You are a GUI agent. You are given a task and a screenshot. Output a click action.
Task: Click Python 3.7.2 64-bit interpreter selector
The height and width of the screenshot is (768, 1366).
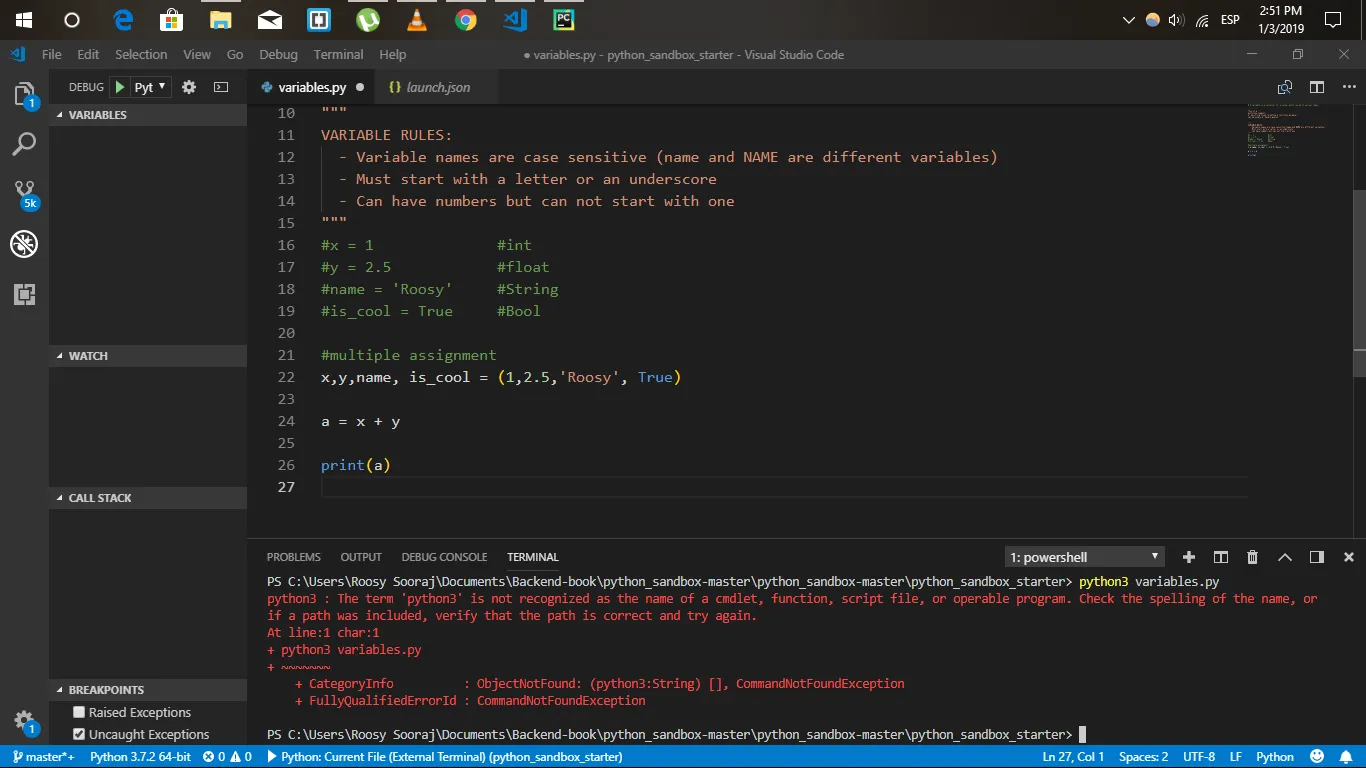click(140, 757)
